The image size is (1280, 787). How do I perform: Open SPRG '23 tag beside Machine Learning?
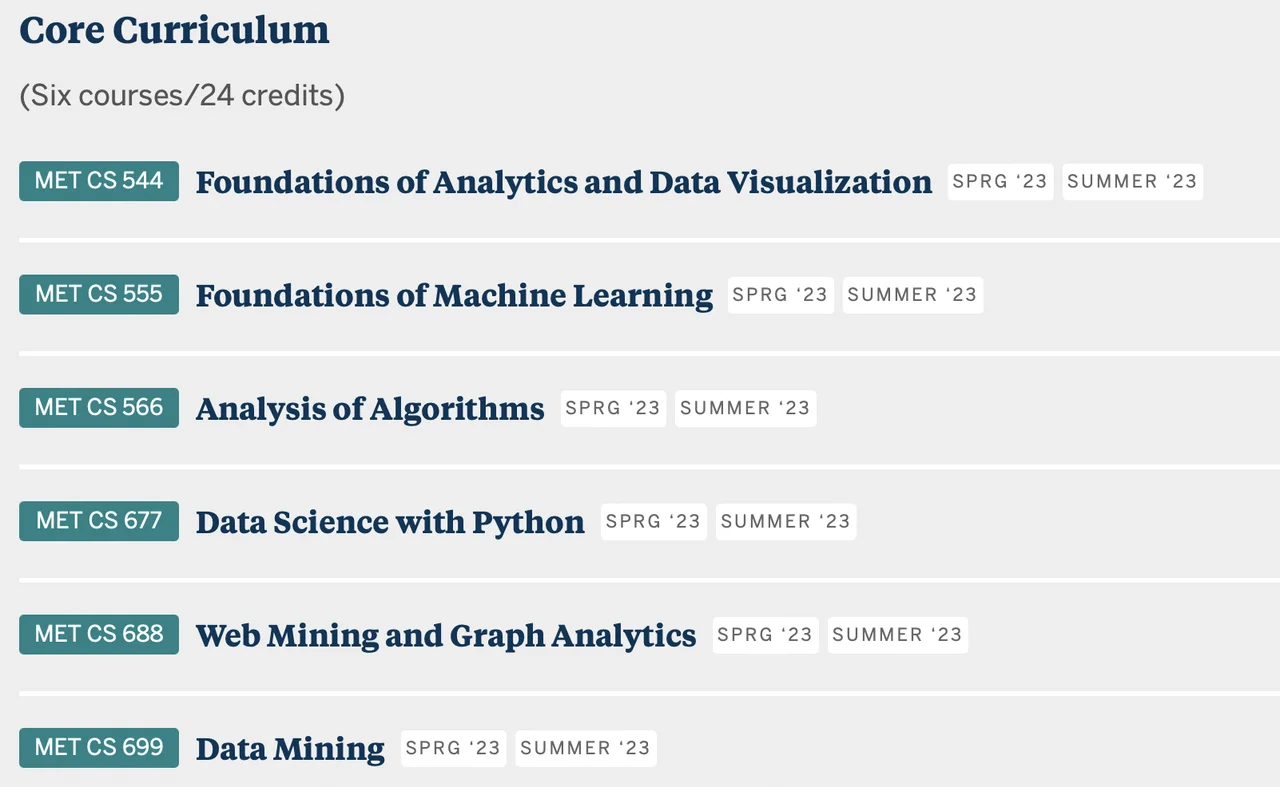(780, 295)
